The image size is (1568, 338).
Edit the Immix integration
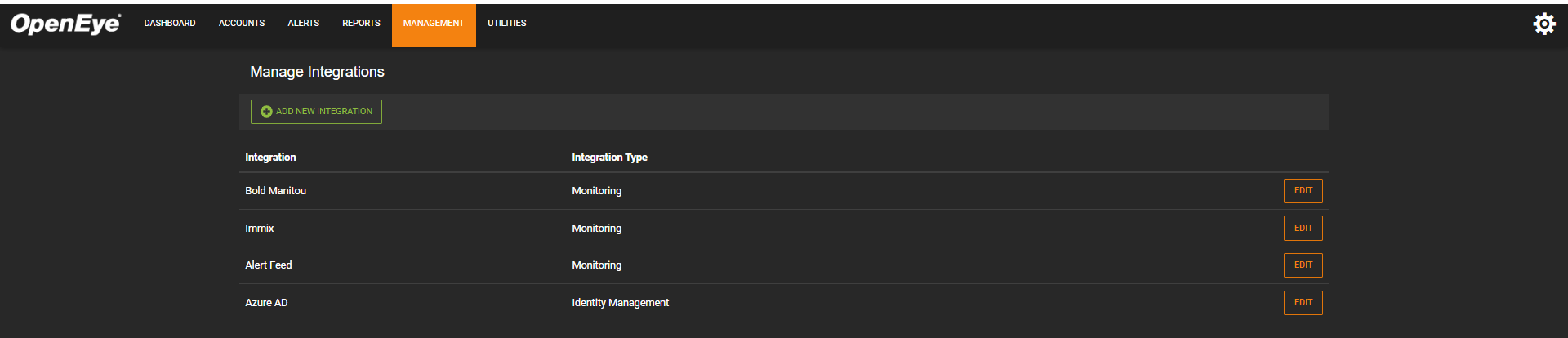click(1303, 229)
